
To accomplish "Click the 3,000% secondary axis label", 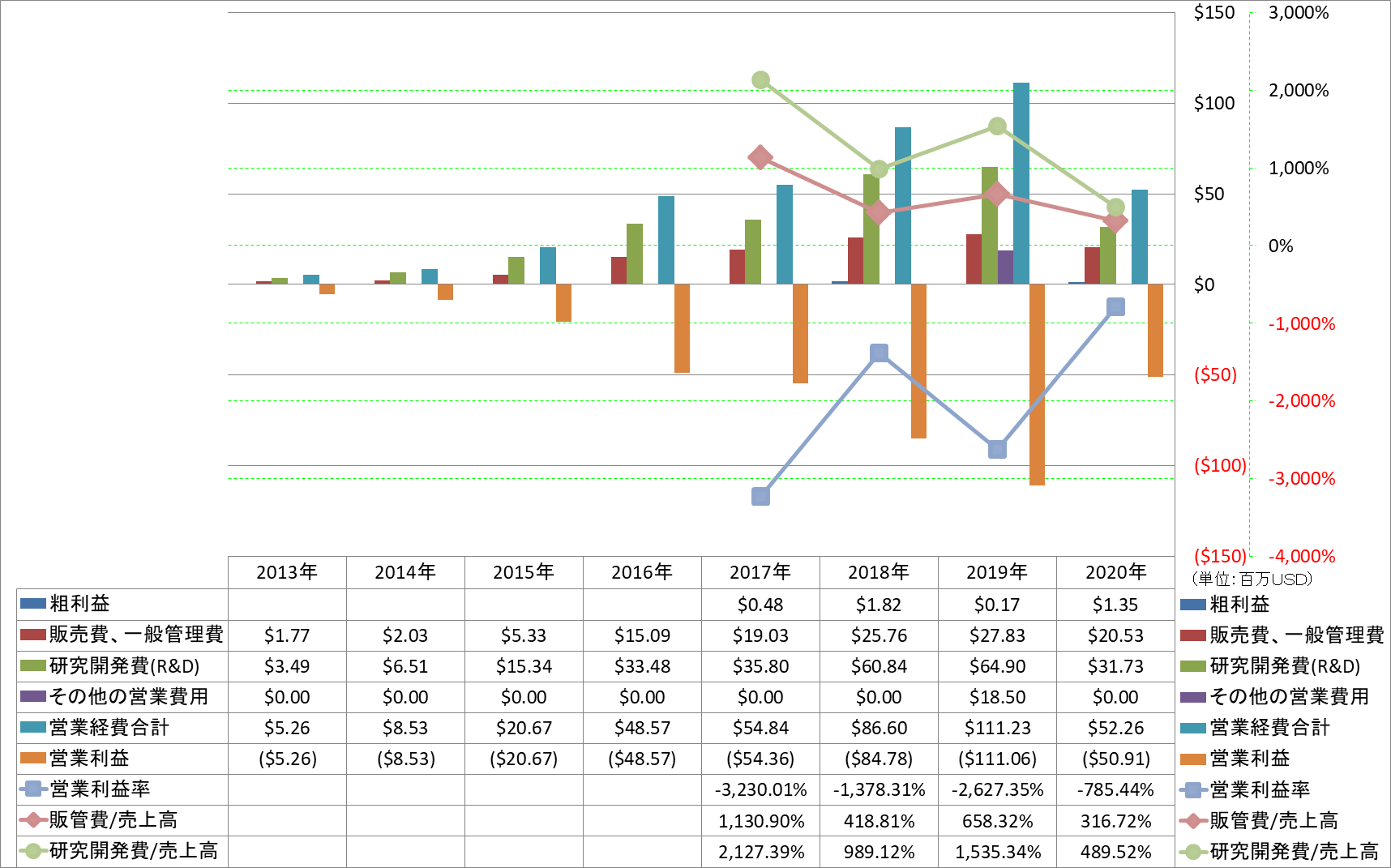I will click(x=1299, y=12).
